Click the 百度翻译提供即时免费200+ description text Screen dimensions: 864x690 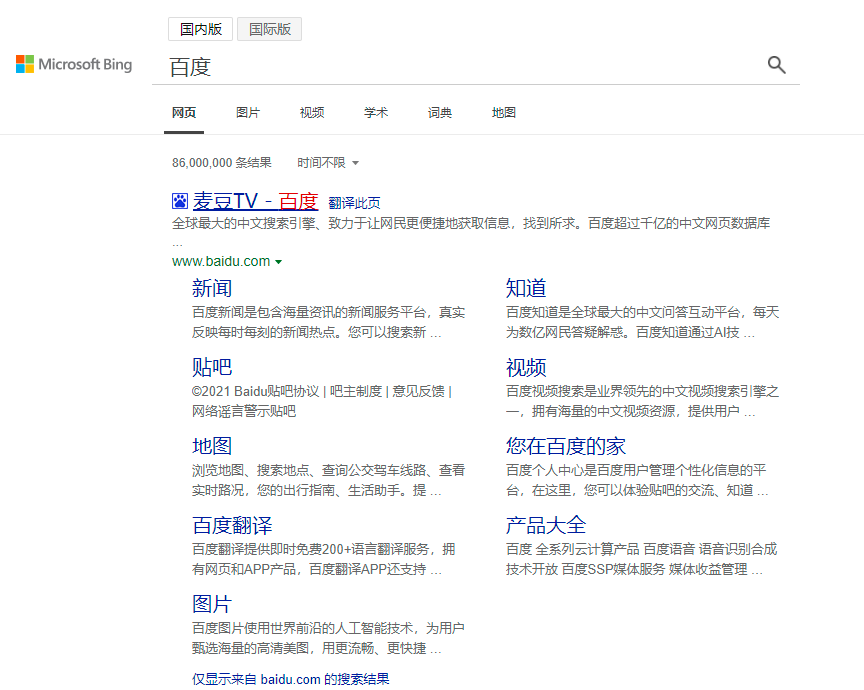[323, 559]
